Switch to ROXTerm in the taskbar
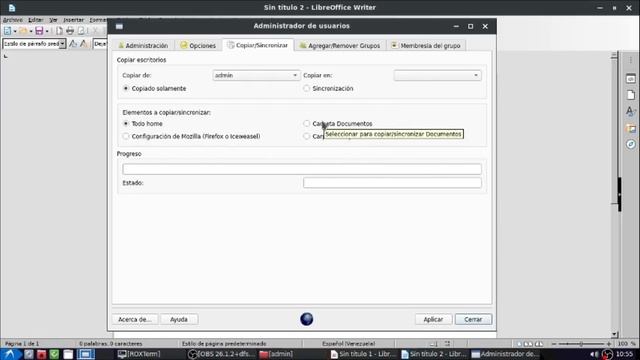Image resolution: width=640 pixels, height=360 pixels. coord(139,354)
